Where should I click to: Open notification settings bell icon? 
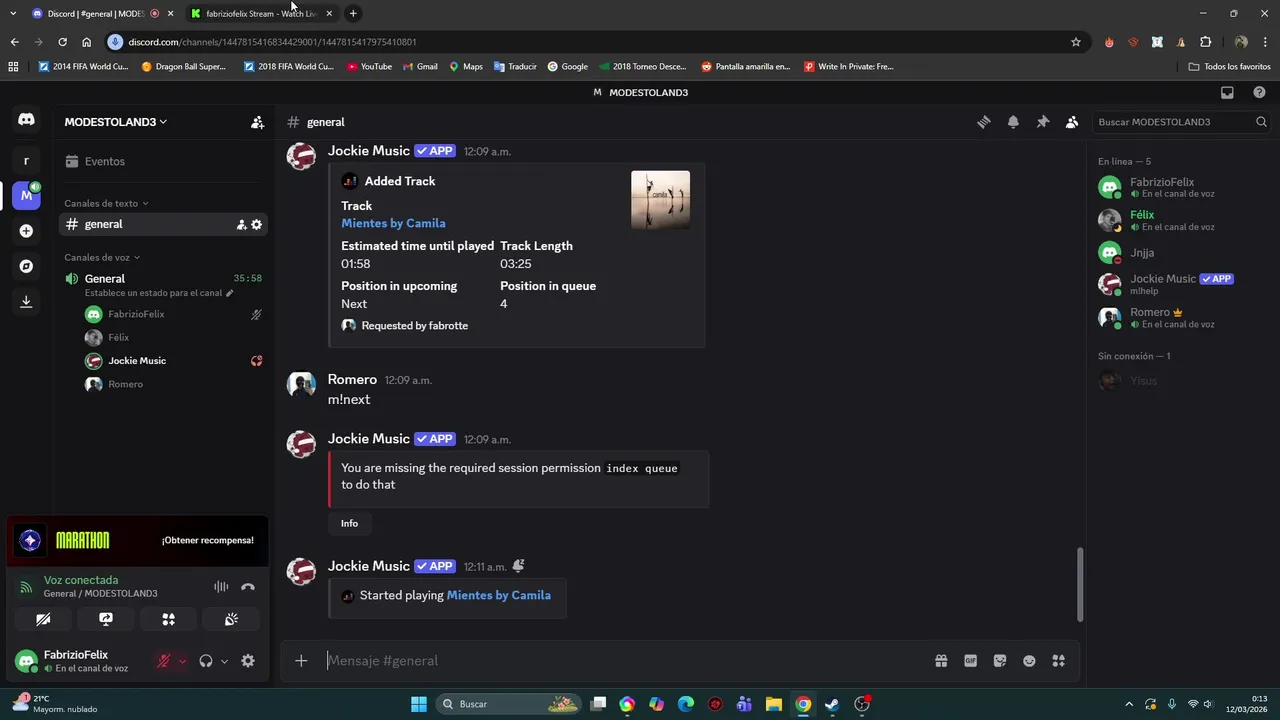pyautogui.click(x=1013, y=122)
